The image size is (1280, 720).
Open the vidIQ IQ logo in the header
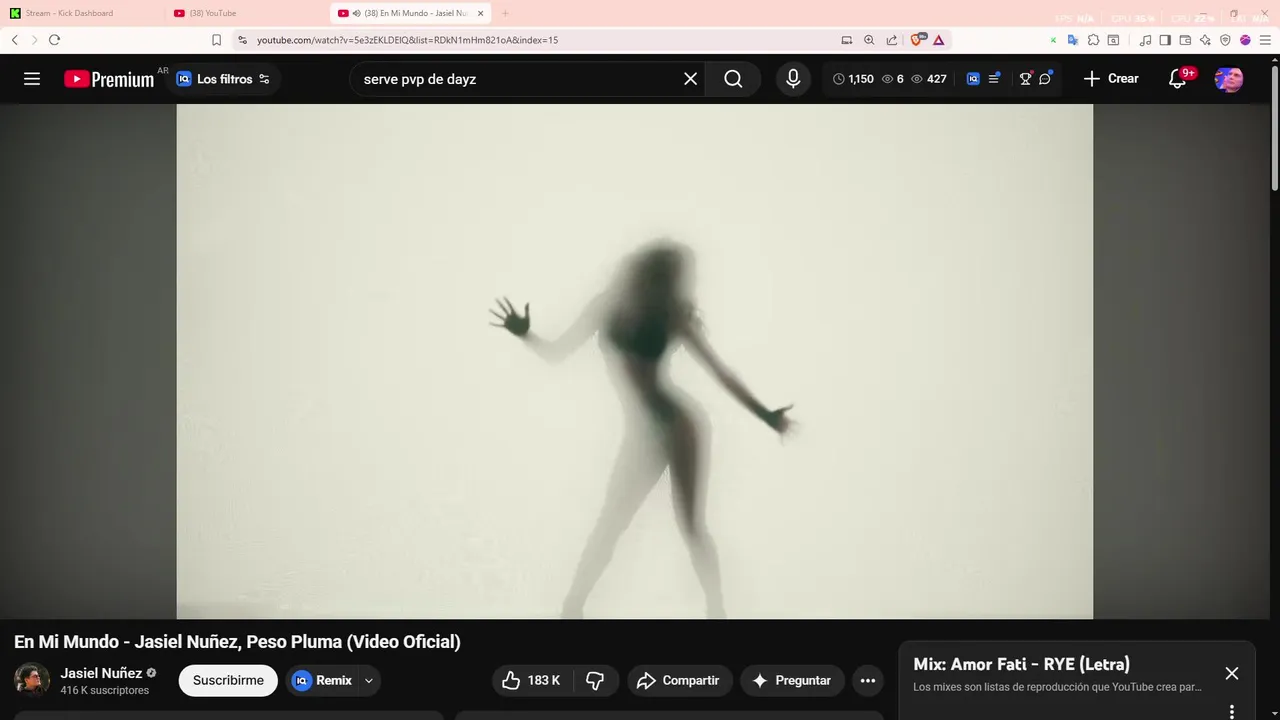973,79
